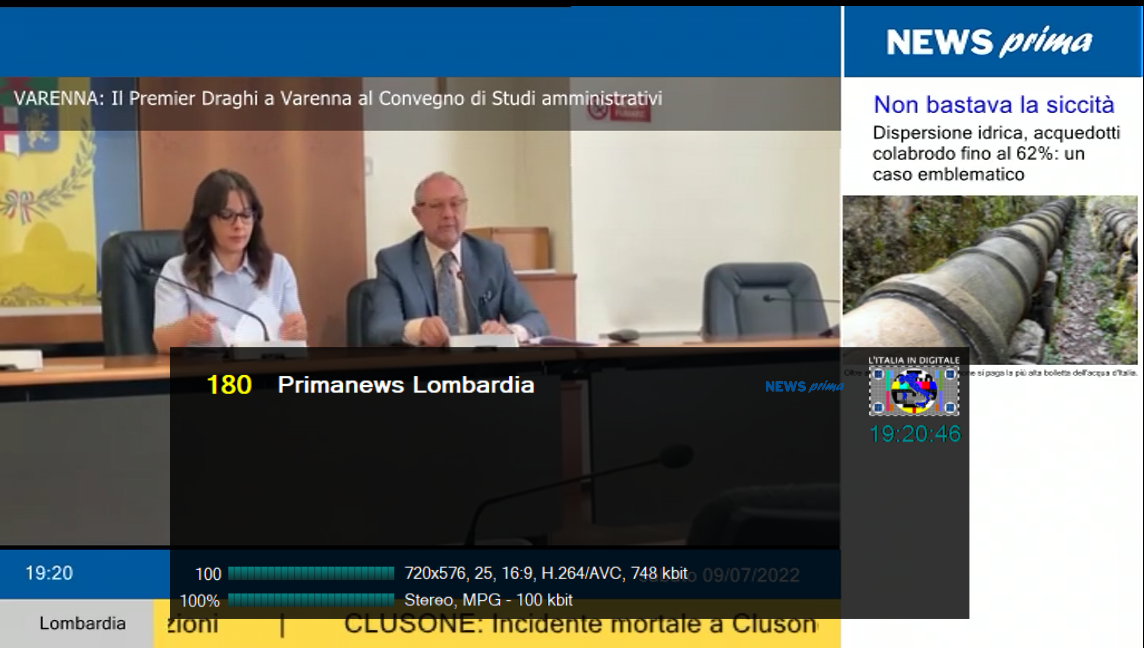The height and width of the screenshot is (648, 1144).
Task: Click the NEWS prima header logo
Action: point(989,42)
